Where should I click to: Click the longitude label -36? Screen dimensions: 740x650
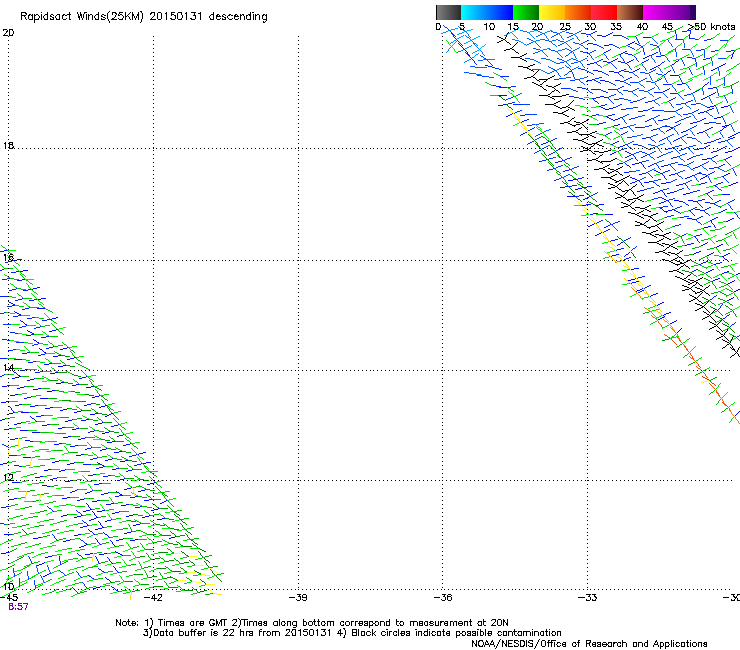tap(443, 598)
